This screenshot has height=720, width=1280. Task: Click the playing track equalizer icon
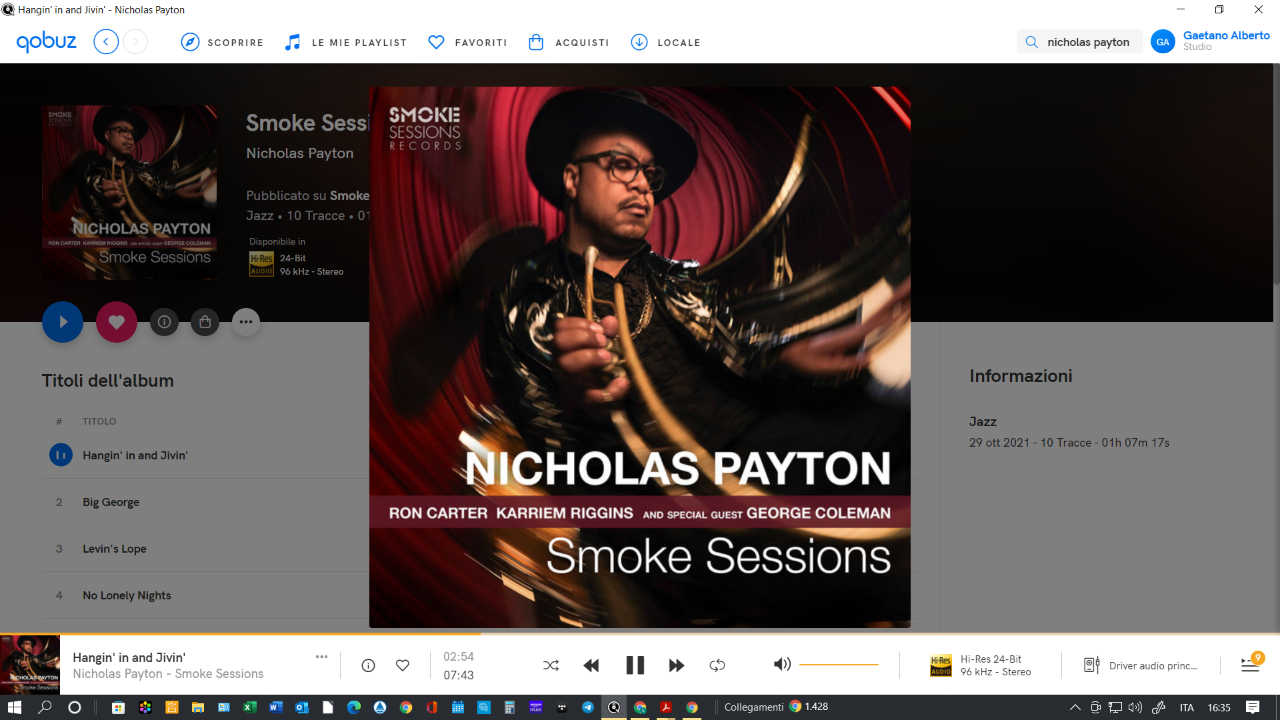61,455
